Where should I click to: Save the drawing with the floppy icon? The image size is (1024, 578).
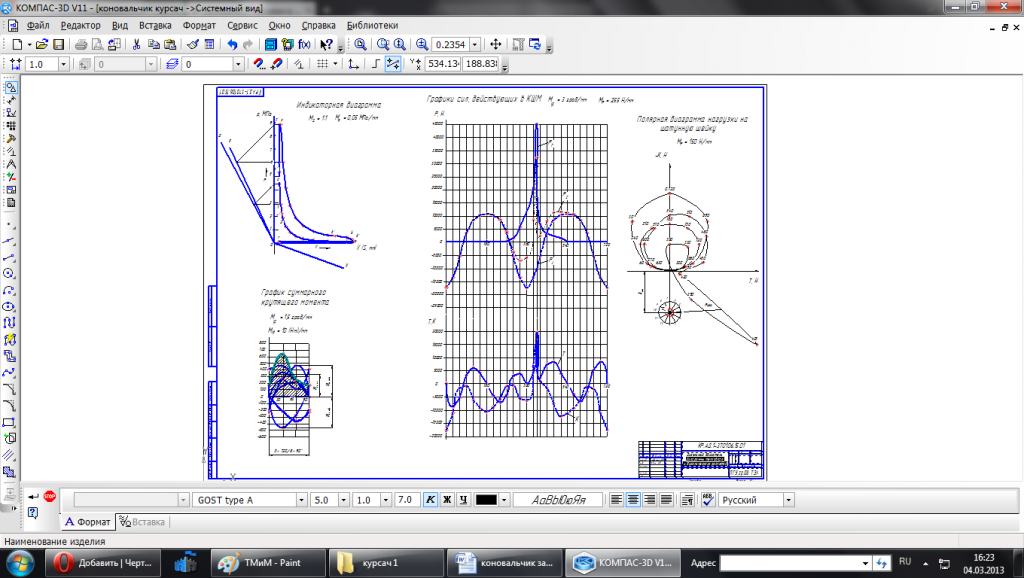pyautogui.click(x=59, y=44)
